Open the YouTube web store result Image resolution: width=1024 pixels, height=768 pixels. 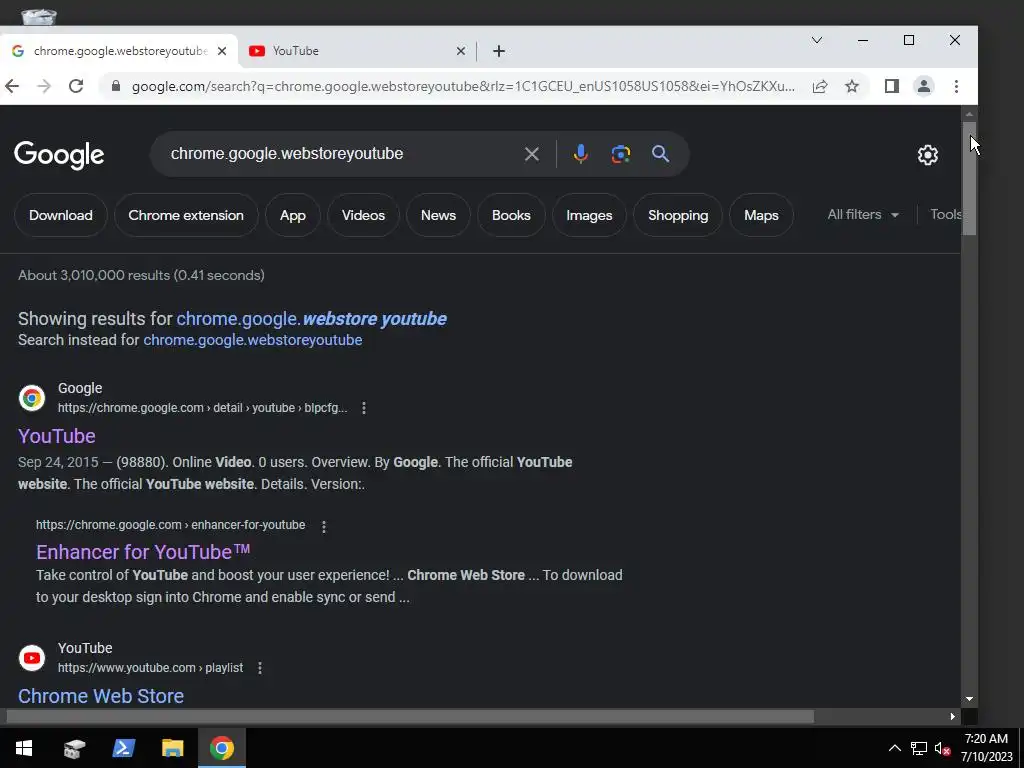coord(57,436)
